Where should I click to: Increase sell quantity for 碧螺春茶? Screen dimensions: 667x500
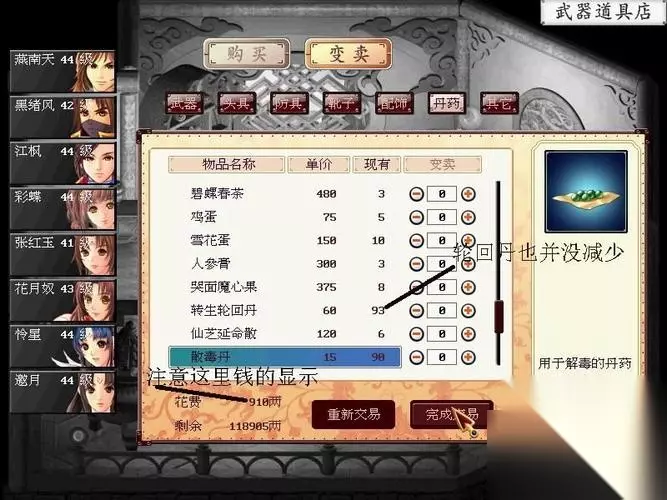pyautogui.click(x=468, y=194)
